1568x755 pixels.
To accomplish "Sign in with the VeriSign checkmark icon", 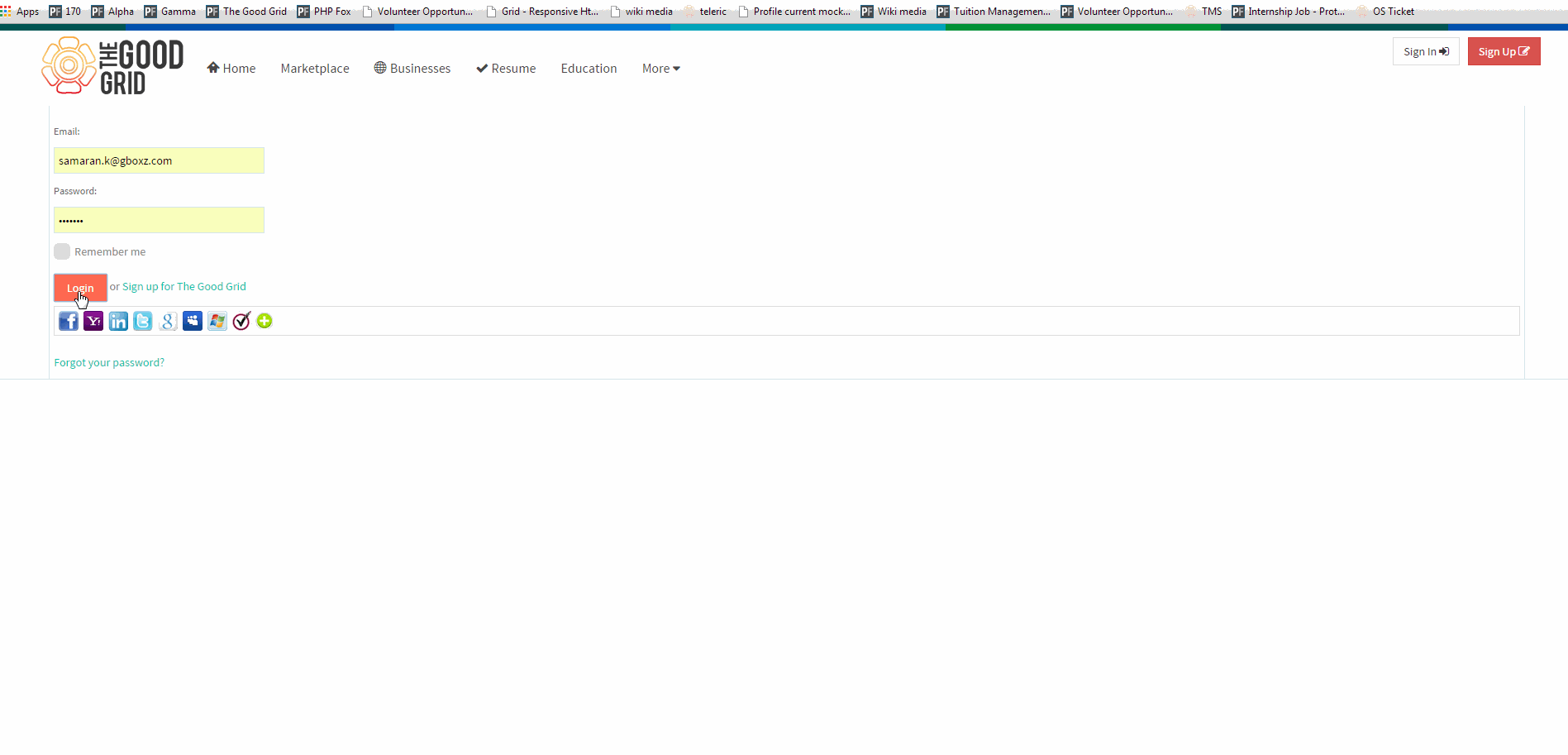I will [x=241, y=321].
